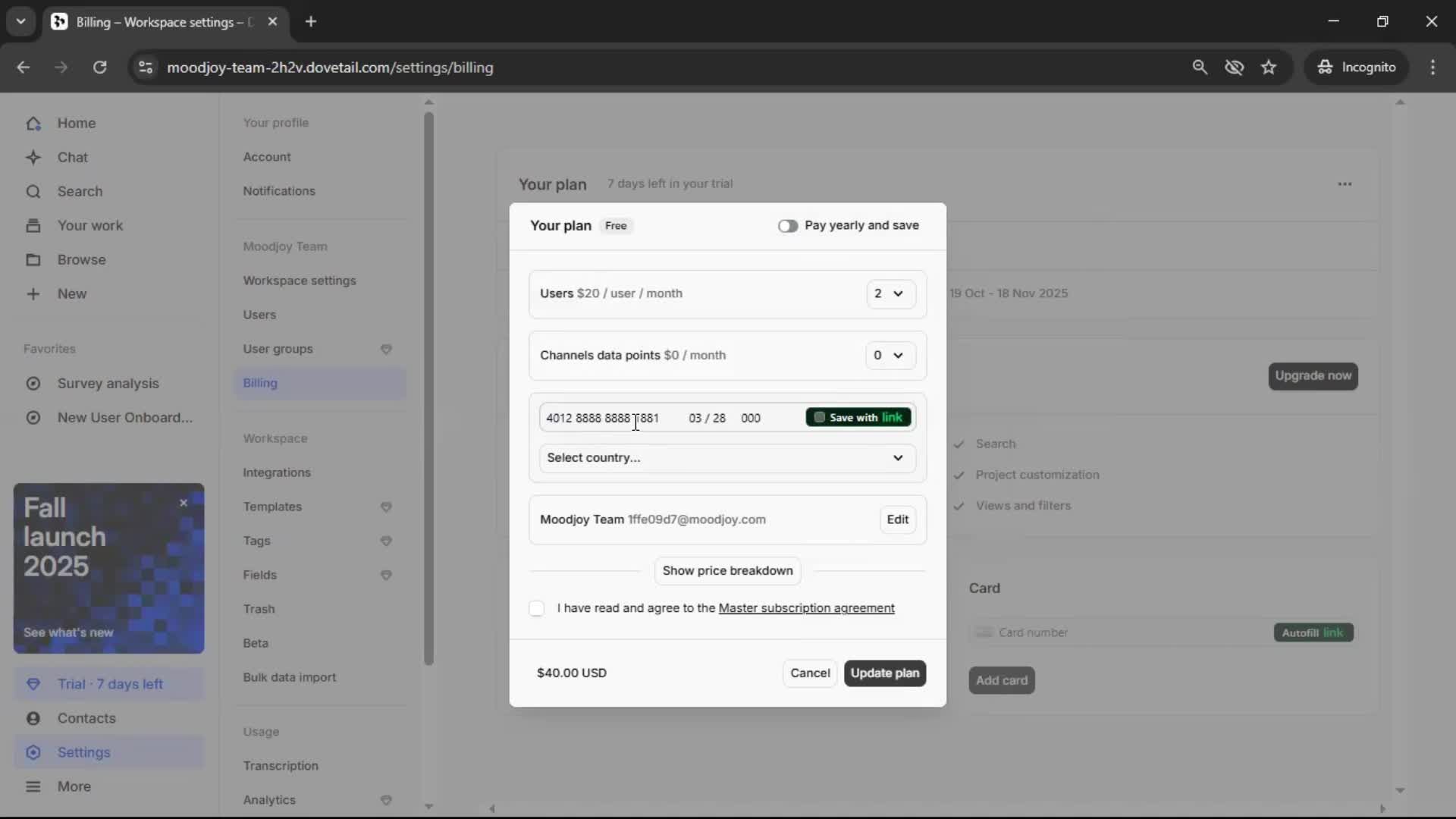This screenshot has width=1456, height=819.
Task: Enable Pay yearly and save toggle
Action: click(x=787, y=226)
